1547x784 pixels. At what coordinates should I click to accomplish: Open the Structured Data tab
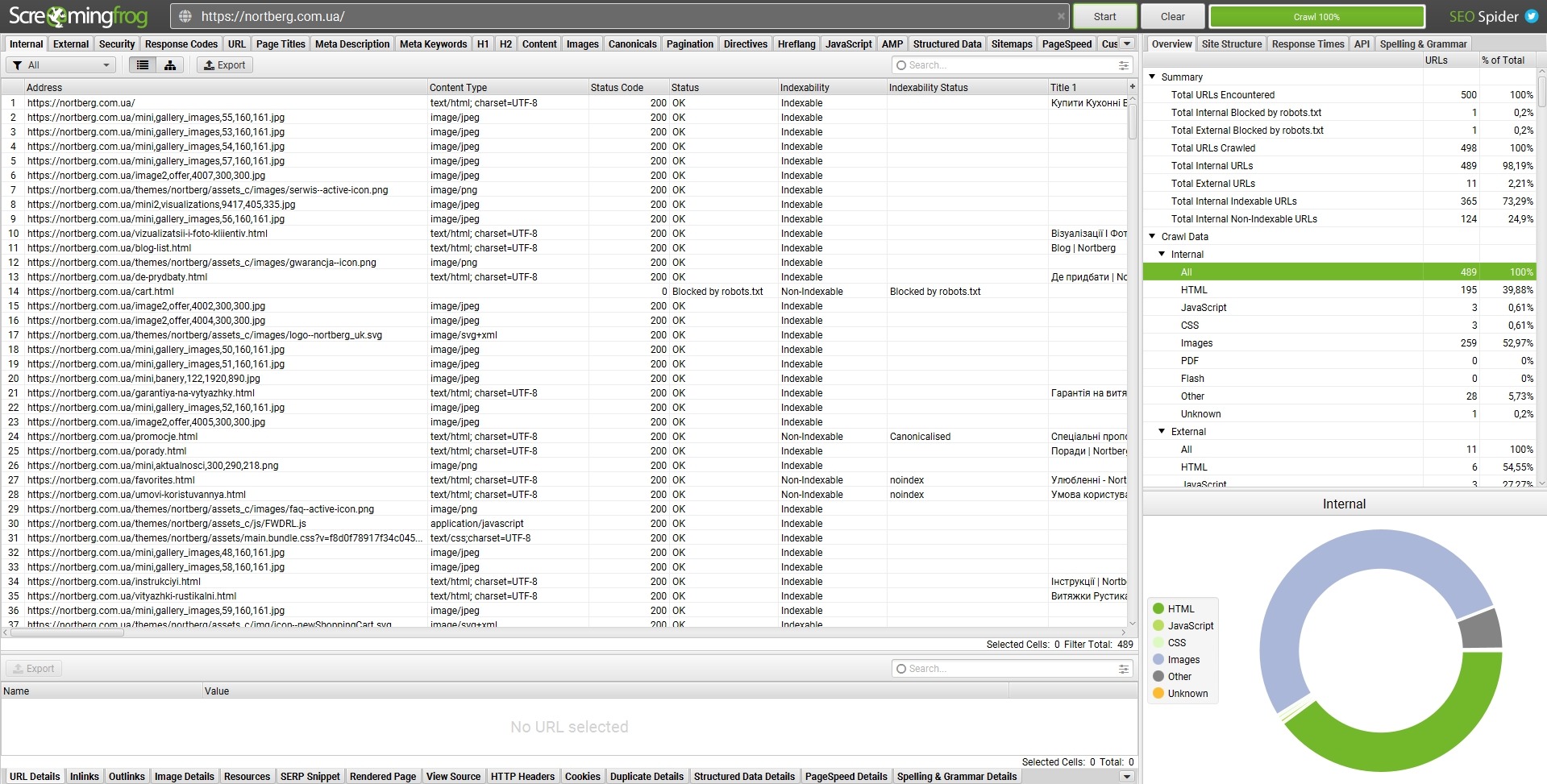(x=947, y=44)
